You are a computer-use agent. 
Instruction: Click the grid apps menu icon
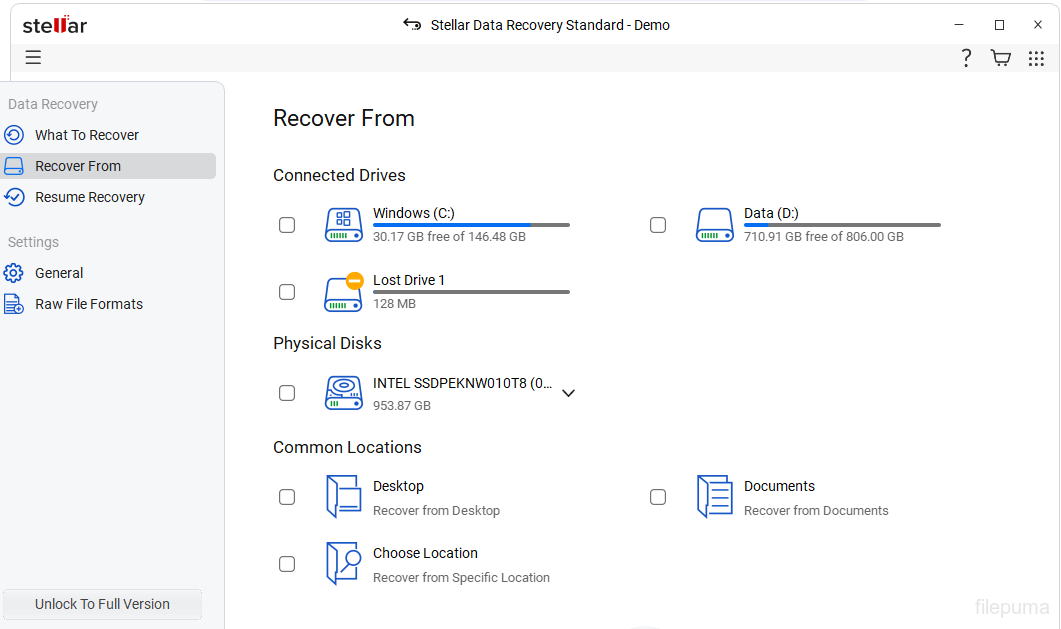point(1036,58)
